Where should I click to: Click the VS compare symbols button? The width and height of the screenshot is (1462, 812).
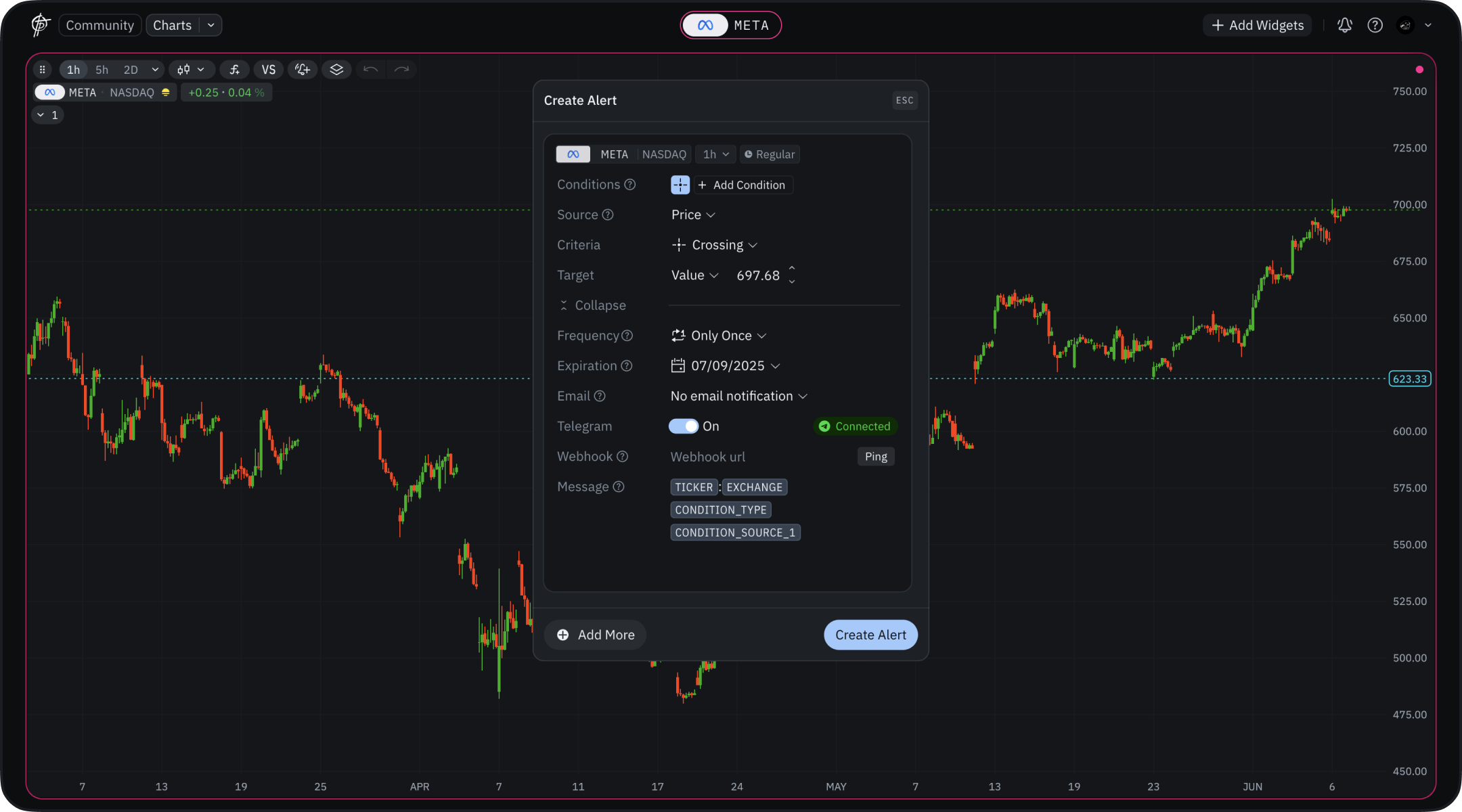coord(269,70)
